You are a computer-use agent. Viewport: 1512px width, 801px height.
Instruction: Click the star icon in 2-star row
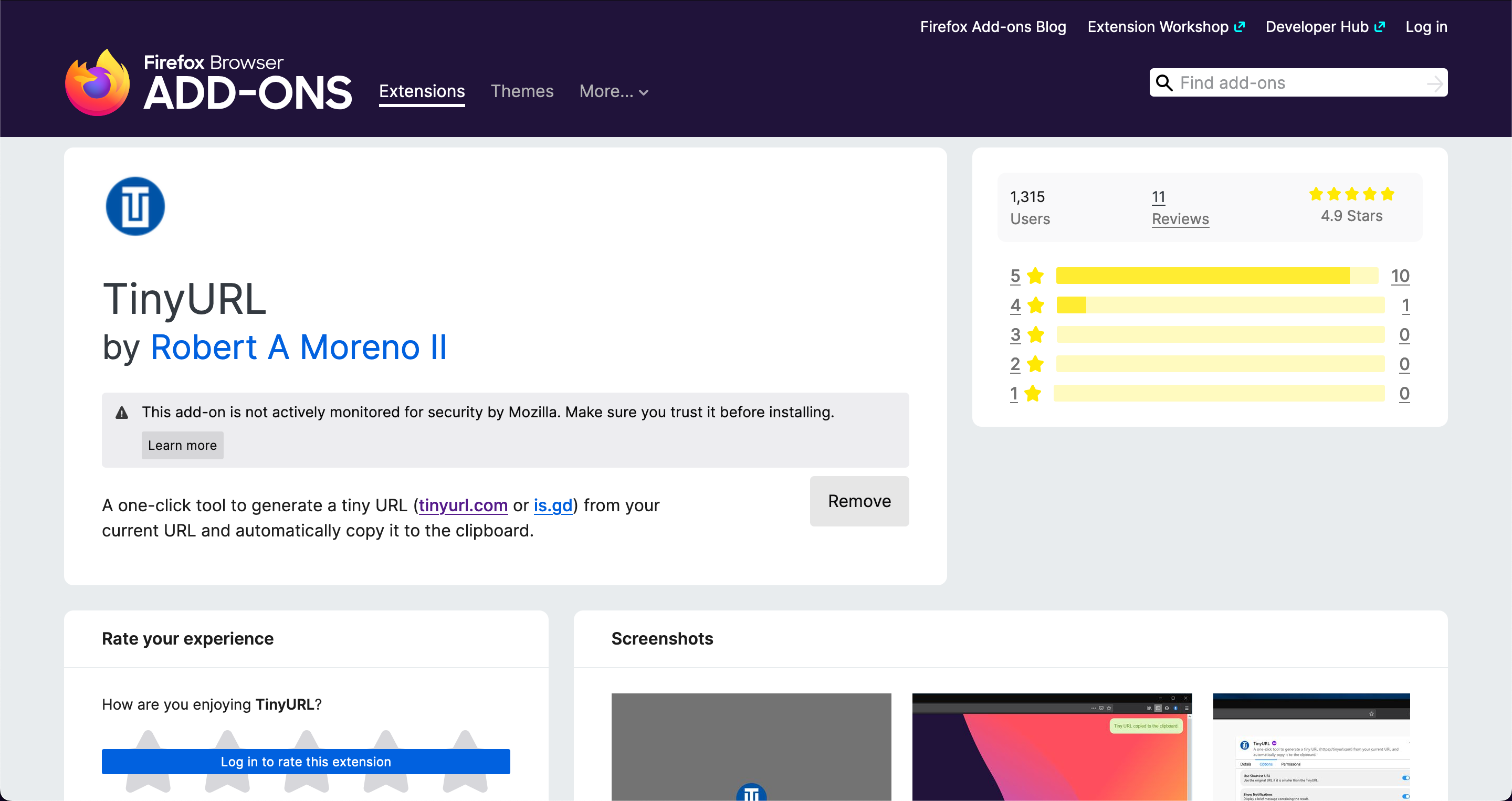pos(1036,364)
